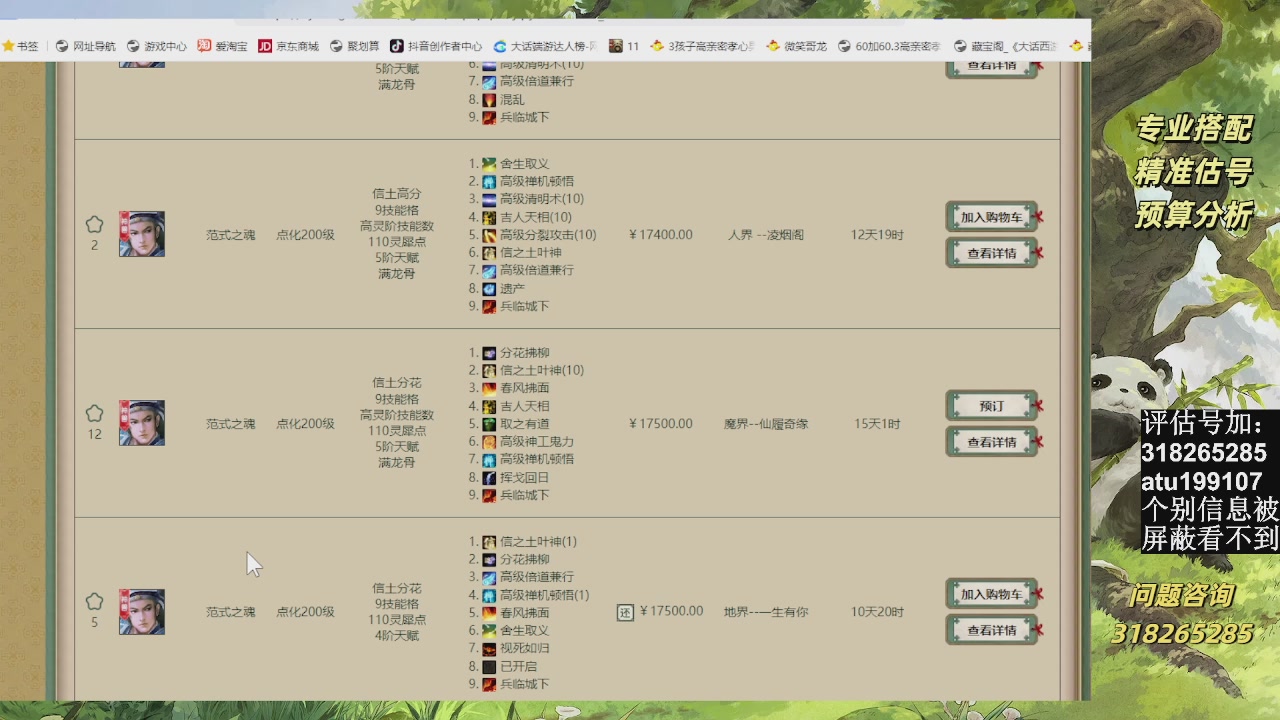
Task: Open the 书签 bookmarks star
Action: pyautogui.click(x=20, y=46)
